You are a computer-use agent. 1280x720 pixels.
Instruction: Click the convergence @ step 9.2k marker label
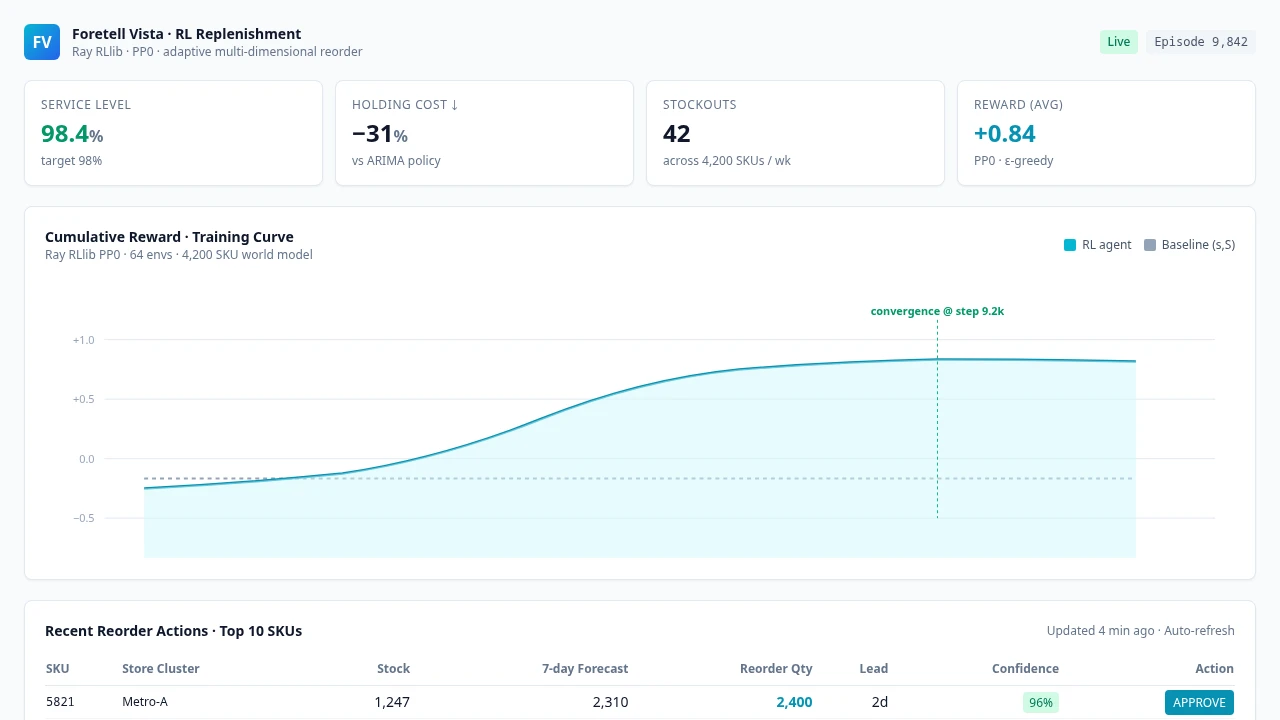[937, 311]
